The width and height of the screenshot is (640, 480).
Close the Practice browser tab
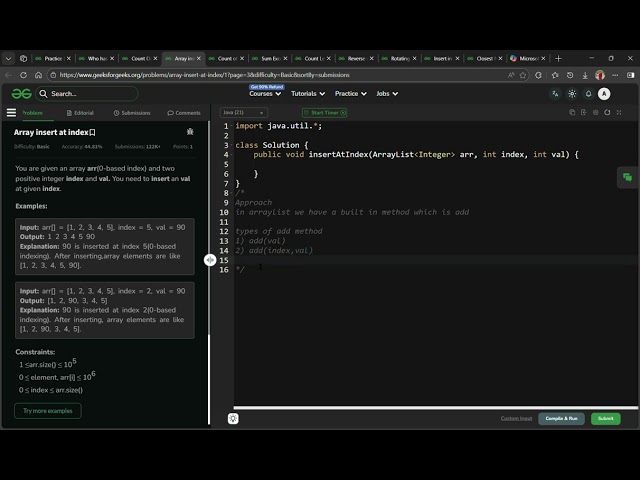(69, 58)
